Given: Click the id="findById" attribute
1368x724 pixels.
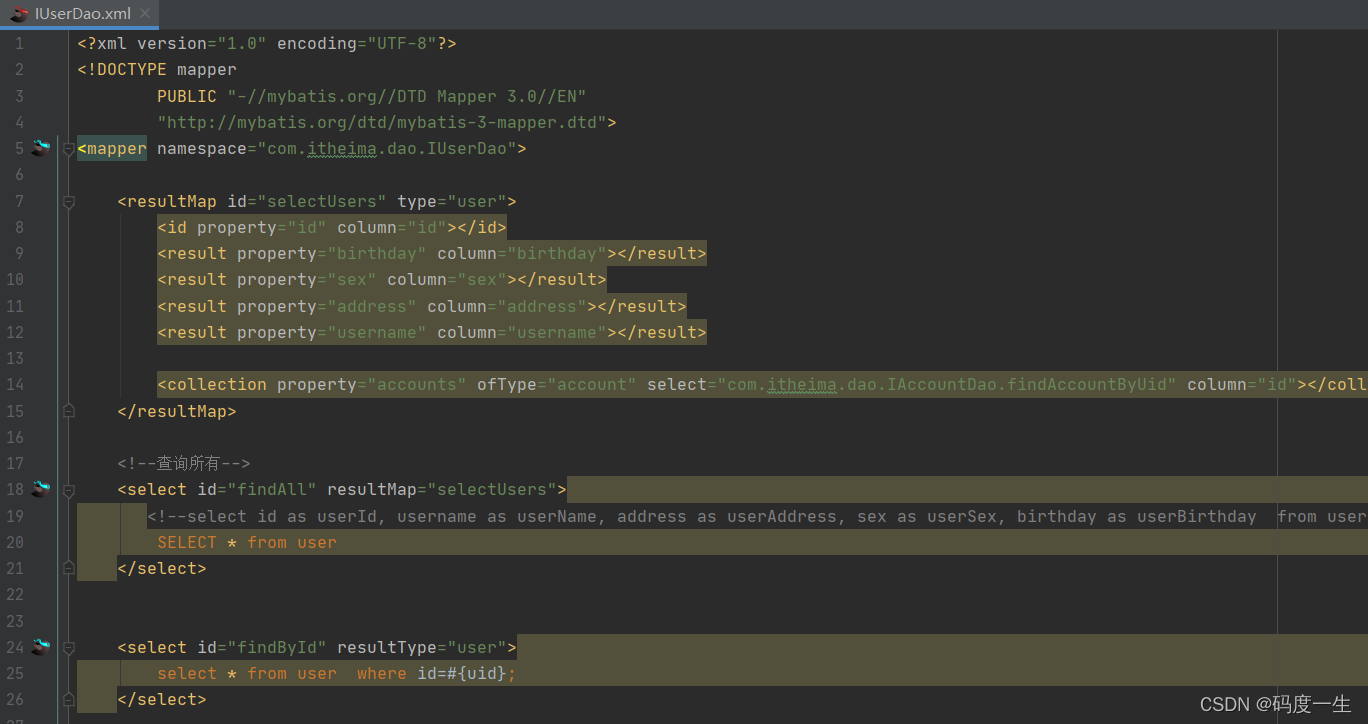Looking at the screenshot, I should [x=262, y=647].
